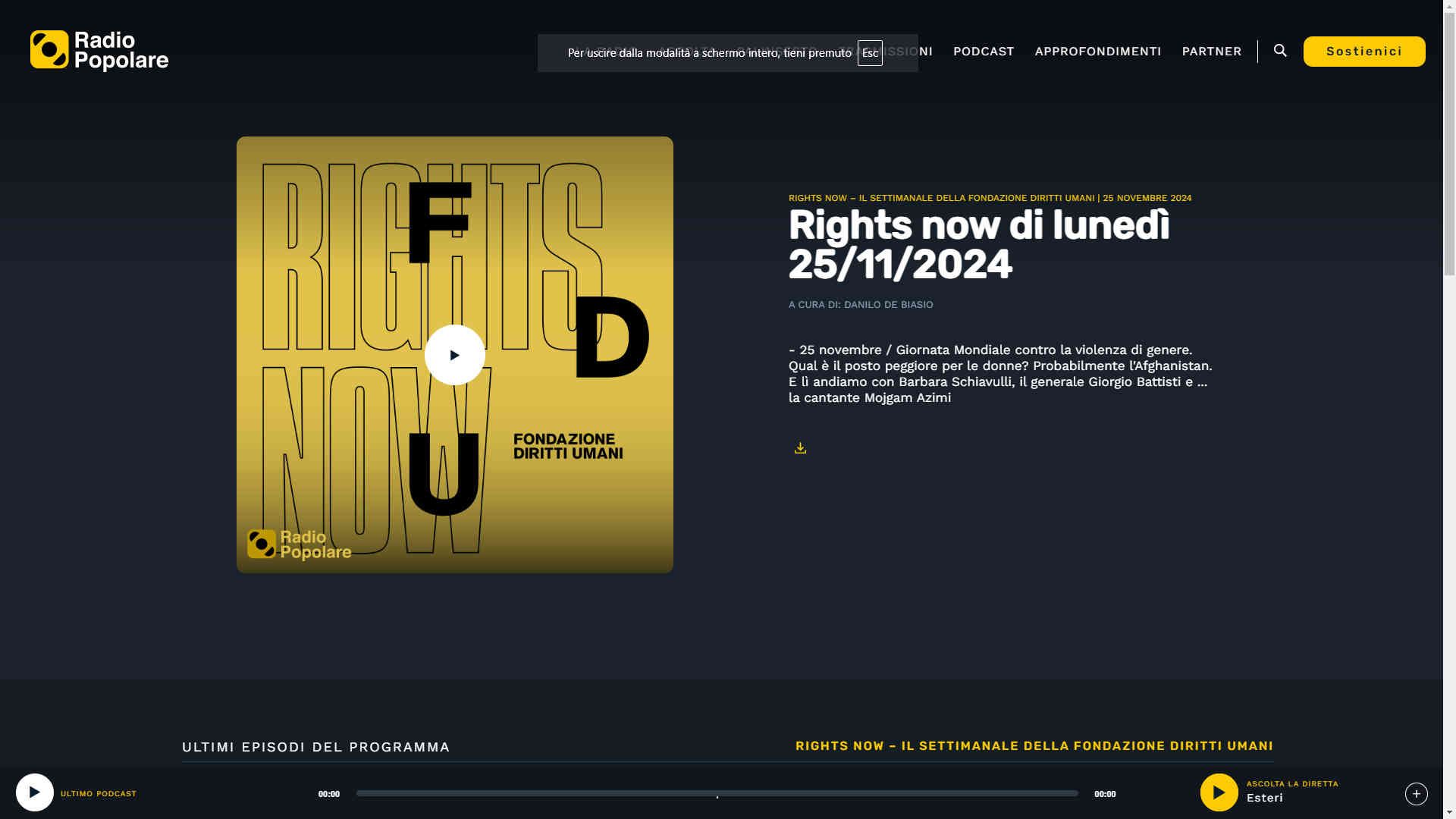Seek on the bottom player progress bar

(717, 793)
